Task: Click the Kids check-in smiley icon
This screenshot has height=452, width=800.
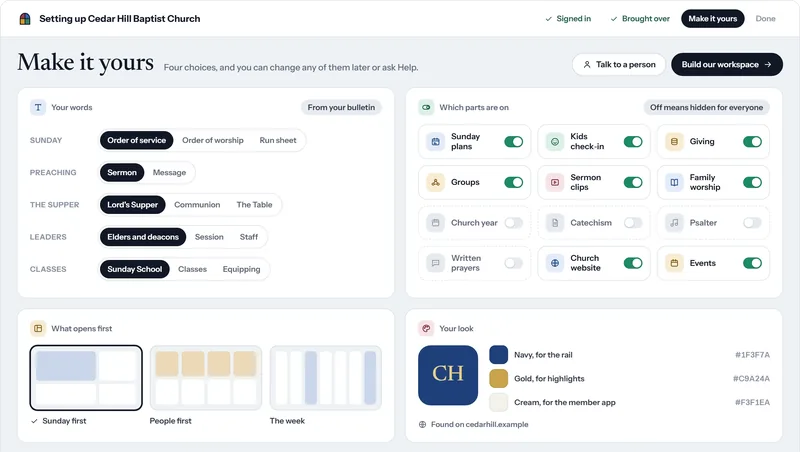Action: [555, 142]
